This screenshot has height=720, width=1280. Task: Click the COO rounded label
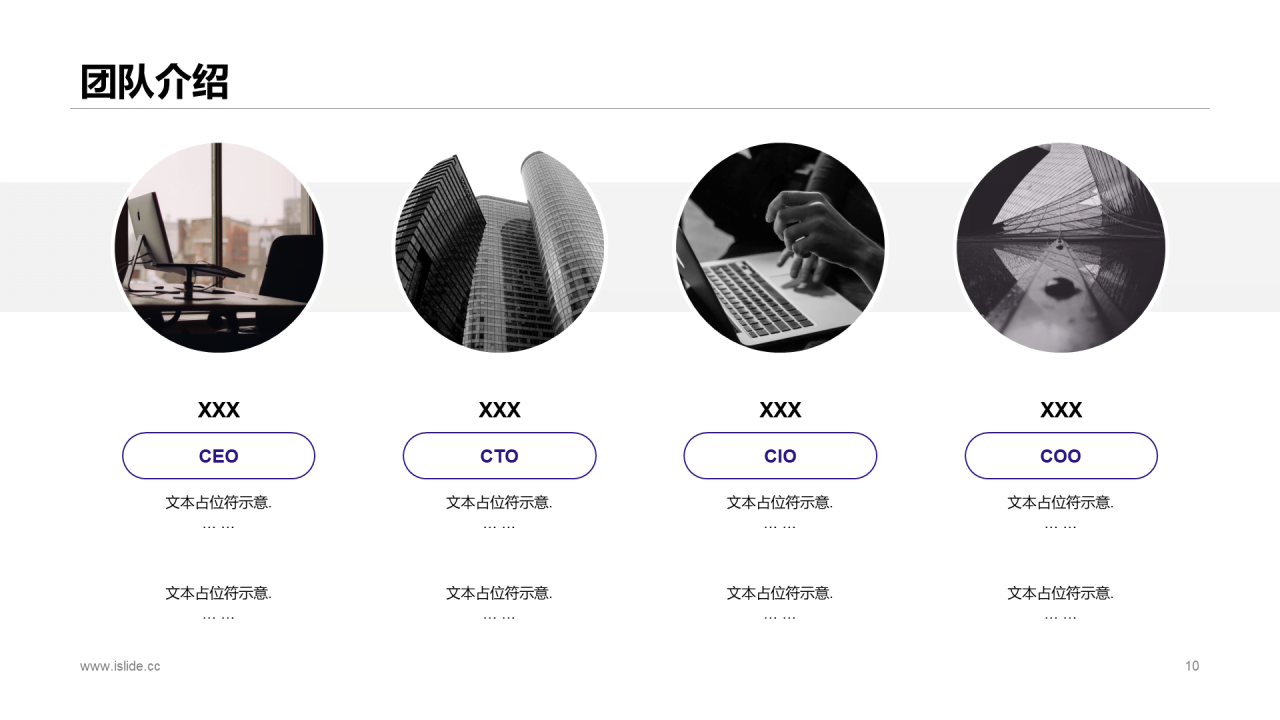point(1061,456)
